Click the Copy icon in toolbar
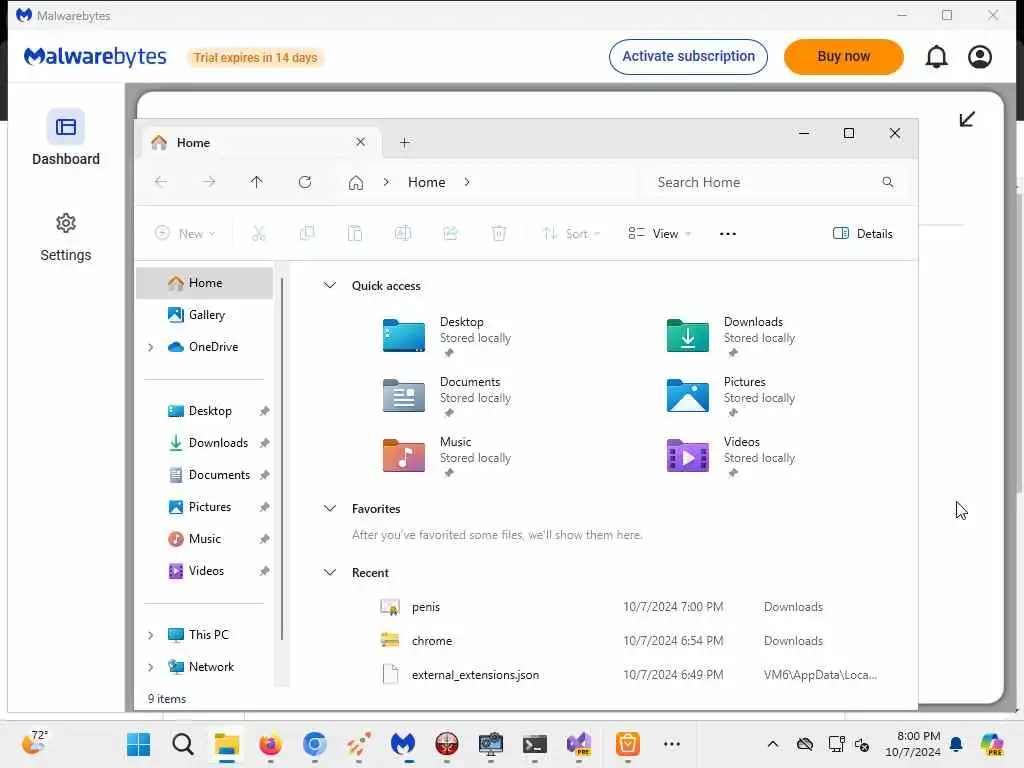Screen dimensions: 1024x768 click(x=307, y=234)
